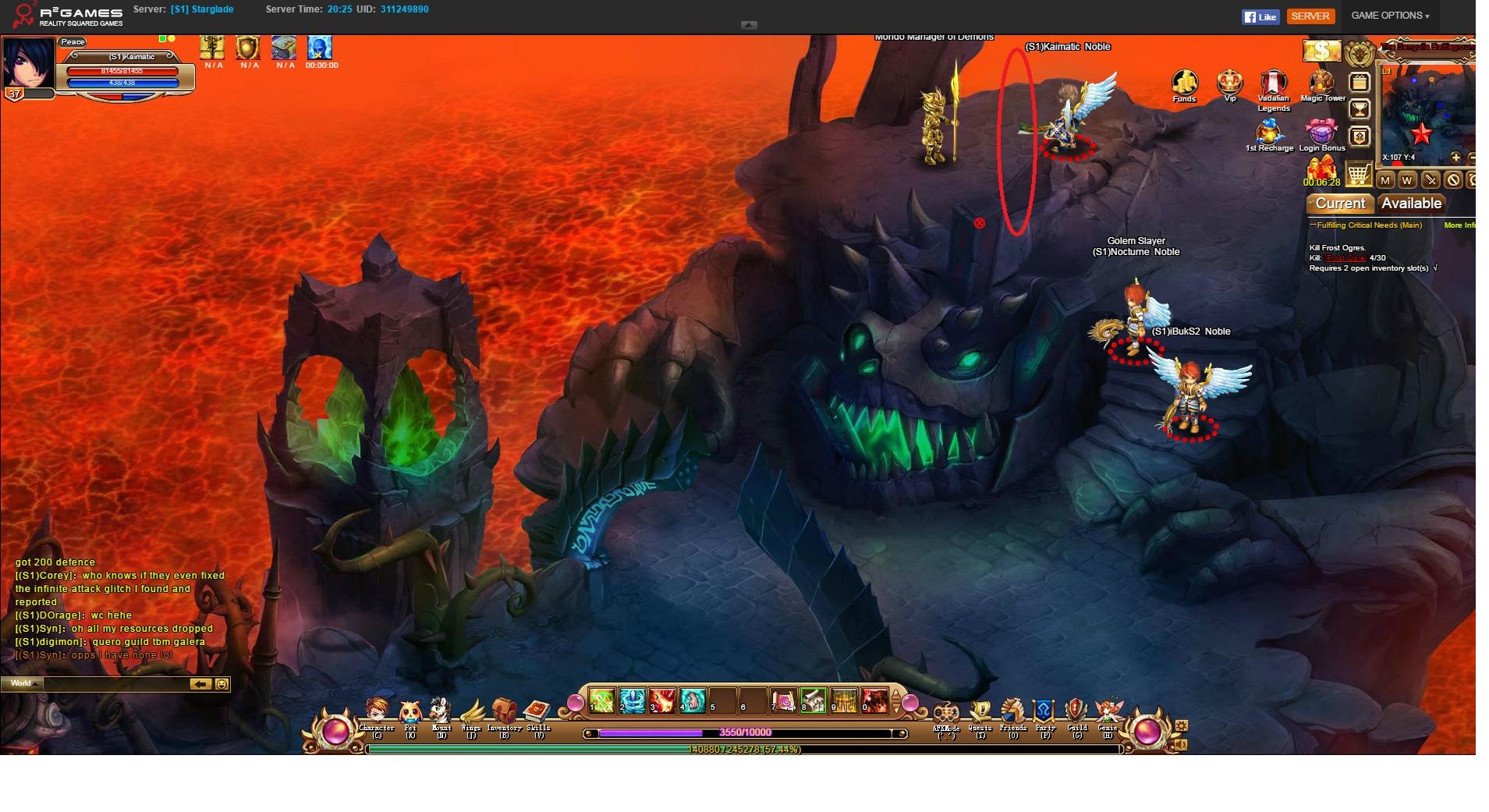Open the Inventory backpack icon
1489x812 pixels.
[504, 712]
